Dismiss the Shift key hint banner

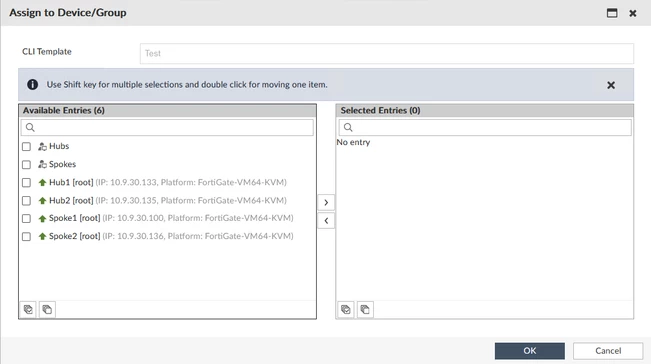pyautogui.click(x=611, y=85)
